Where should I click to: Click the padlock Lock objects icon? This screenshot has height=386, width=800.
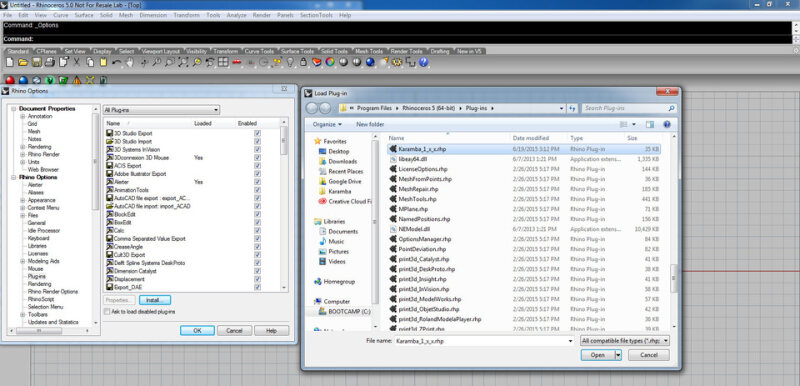pos(304,62)
